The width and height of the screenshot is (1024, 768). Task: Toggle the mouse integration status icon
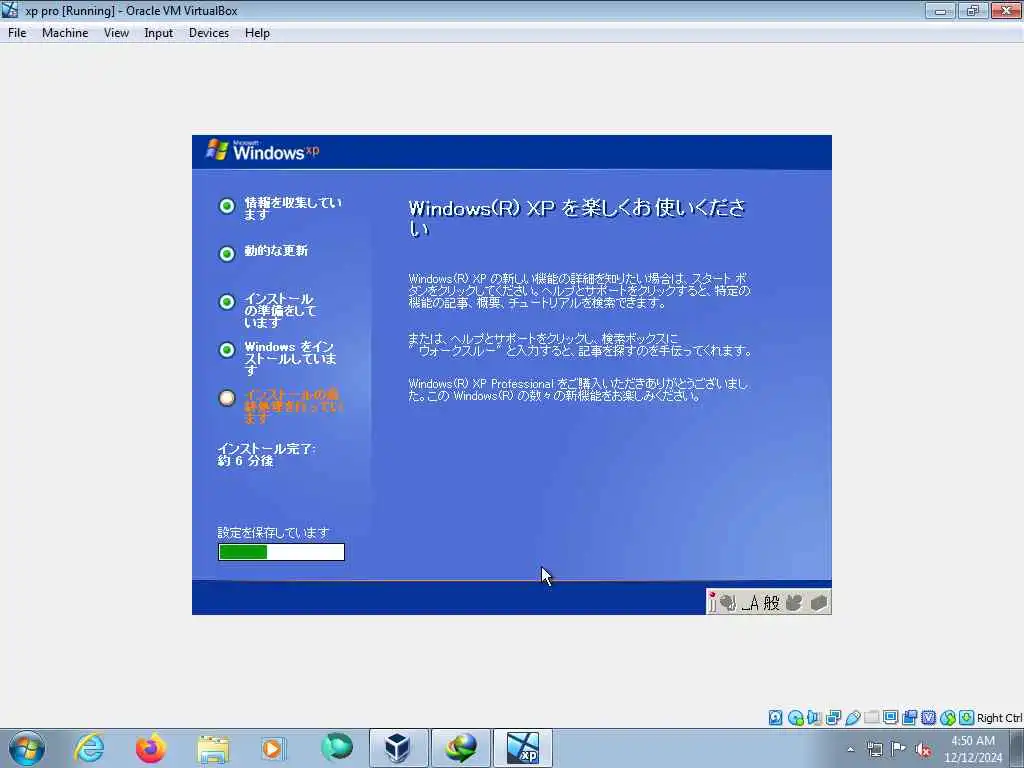pyautogui.click(x=948, y=718)
